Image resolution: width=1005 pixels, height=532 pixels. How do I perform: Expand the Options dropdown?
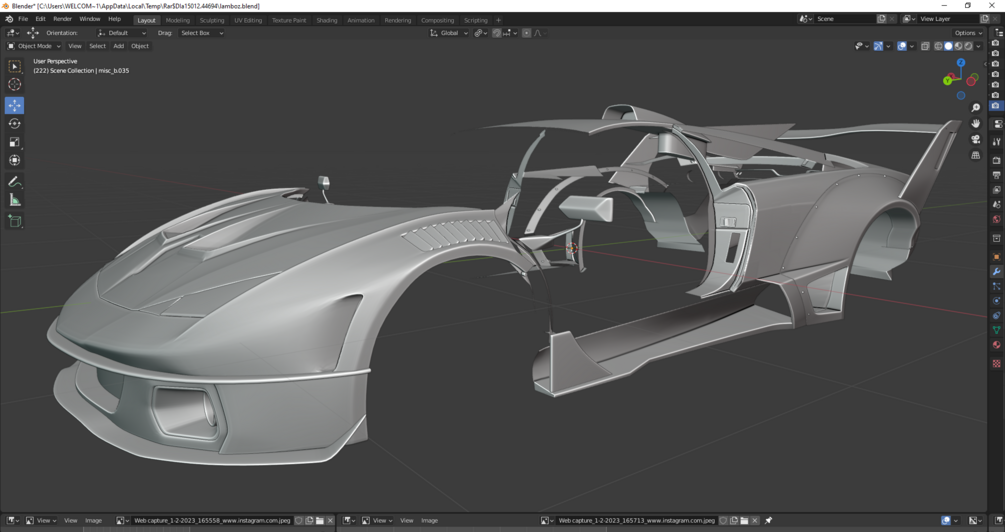coord(968,33)
